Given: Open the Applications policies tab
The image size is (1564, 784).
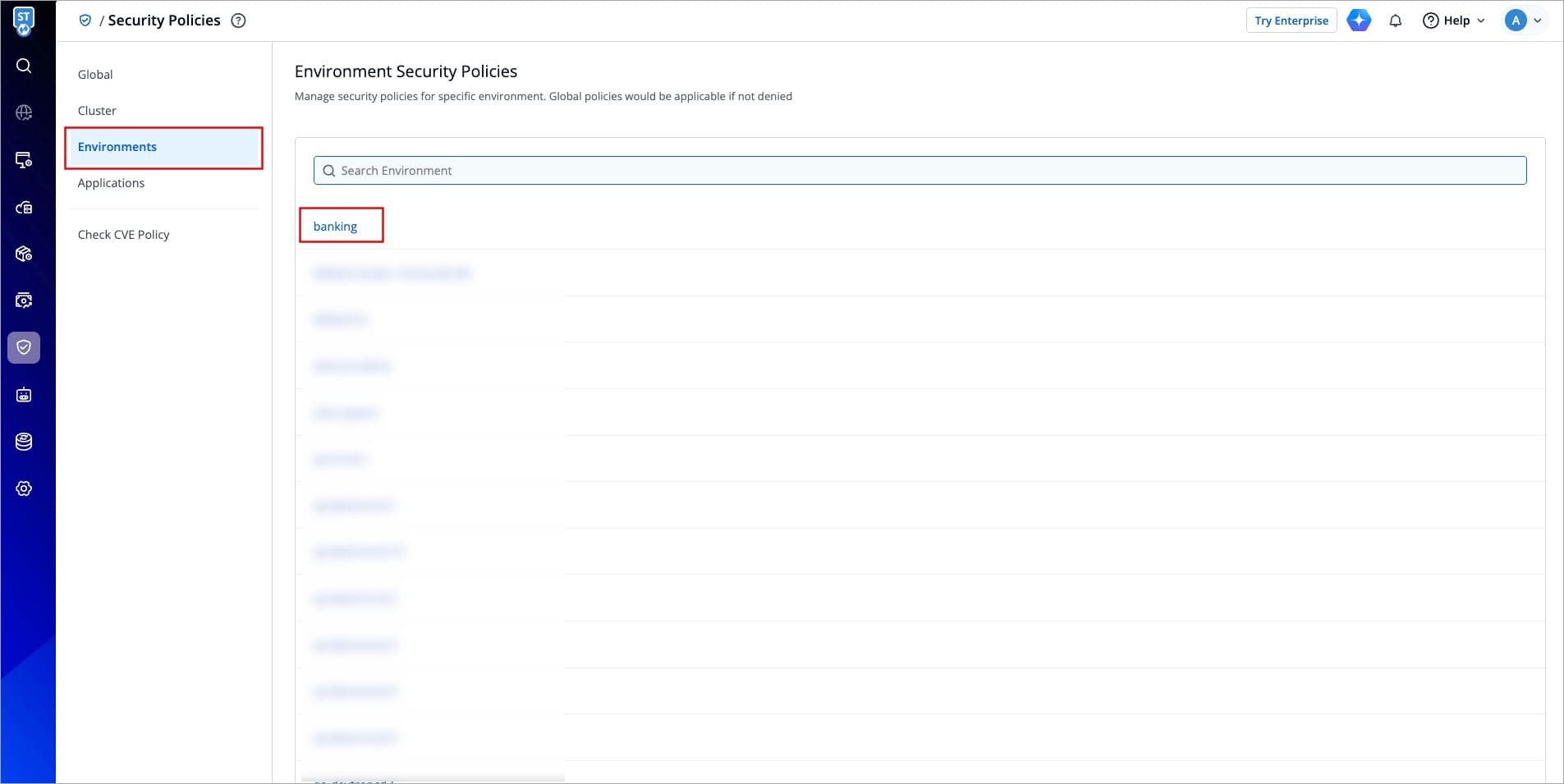Looking at the screenshot, I should (111, 183).
